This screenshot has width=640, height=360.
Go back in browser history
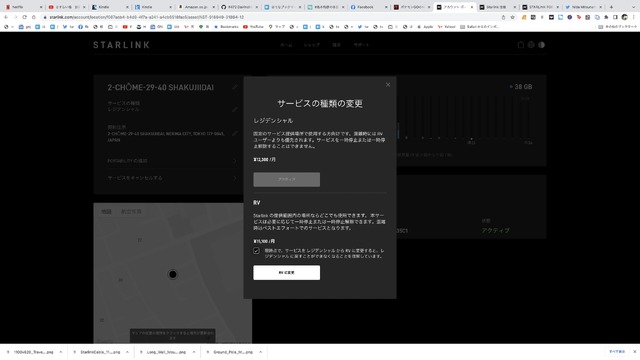pos(6,17)
